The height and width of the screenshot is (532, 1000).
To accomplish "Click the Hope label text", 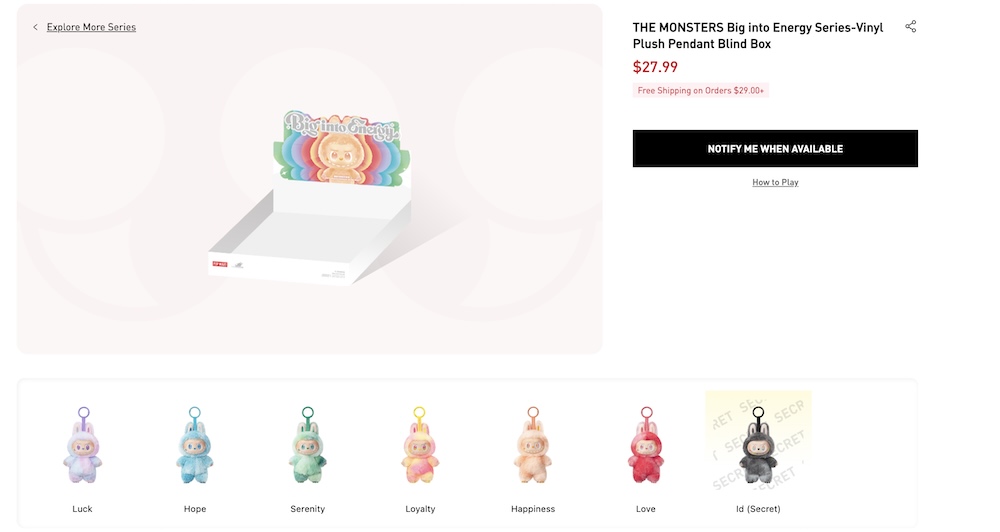I will (195, 509).
